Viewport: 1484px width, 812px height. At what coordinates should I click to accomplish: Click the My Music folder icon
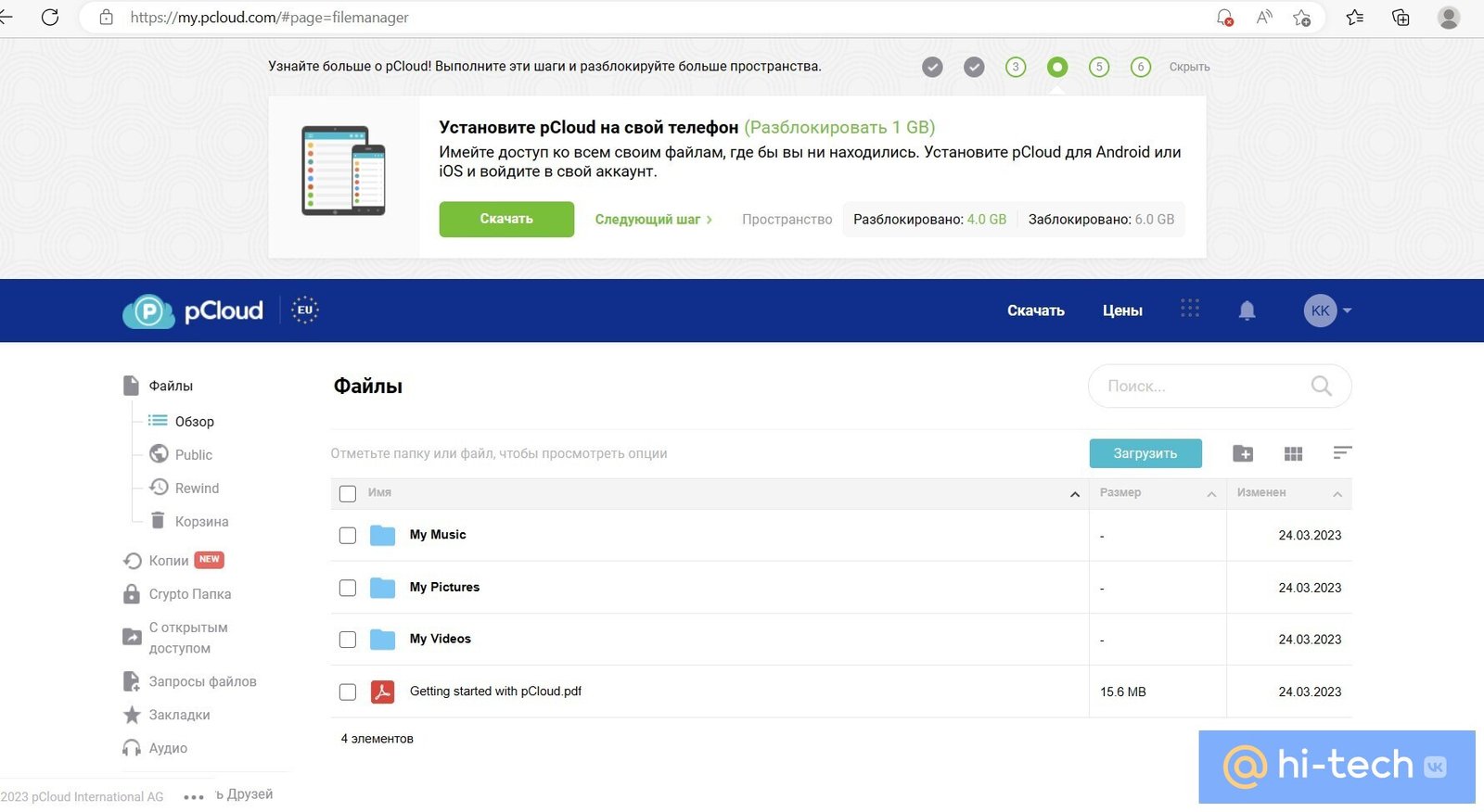coord(382,535)
